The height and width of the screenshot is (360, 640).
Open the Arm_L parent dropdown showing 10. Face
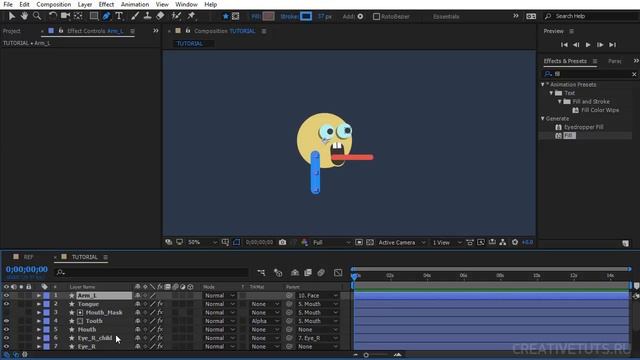[x=317, y=296]
